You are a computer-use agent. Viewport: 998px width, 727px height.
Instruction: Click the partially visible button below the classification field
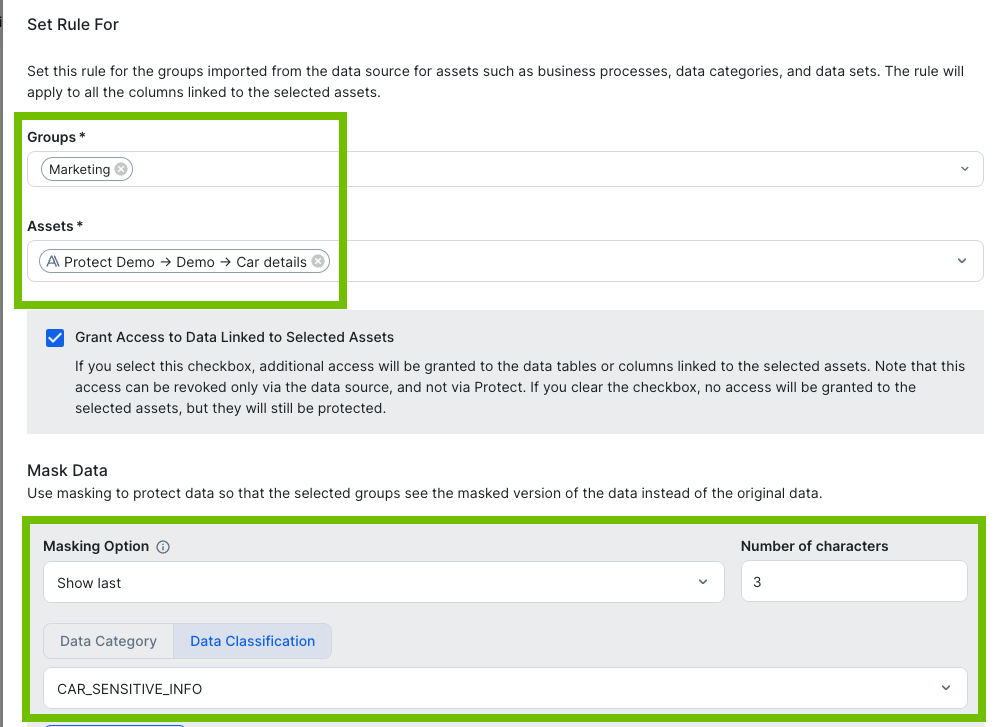(x=114, y=725)
